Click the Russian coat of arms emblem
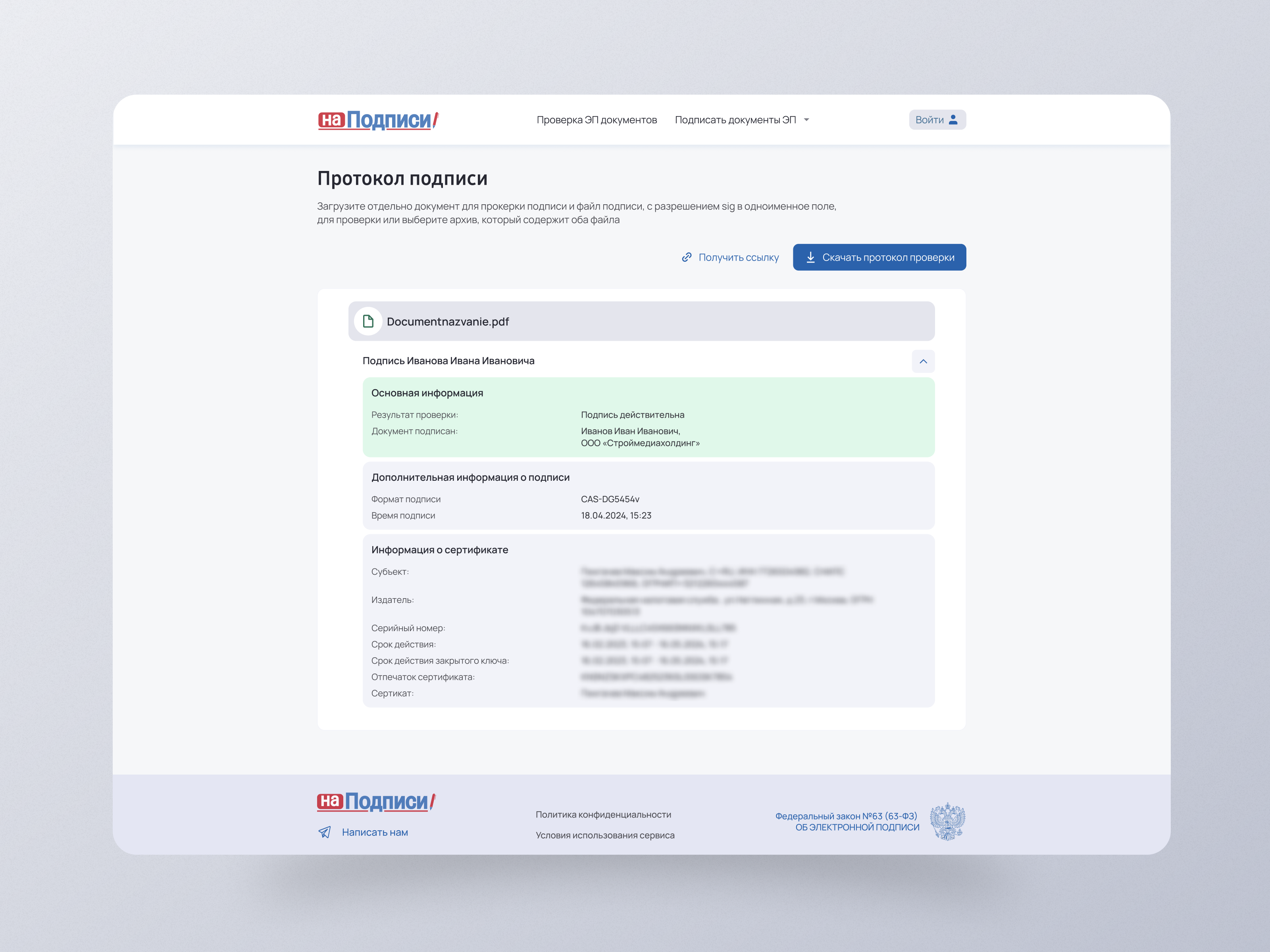1270x952 pixels. 947,821
